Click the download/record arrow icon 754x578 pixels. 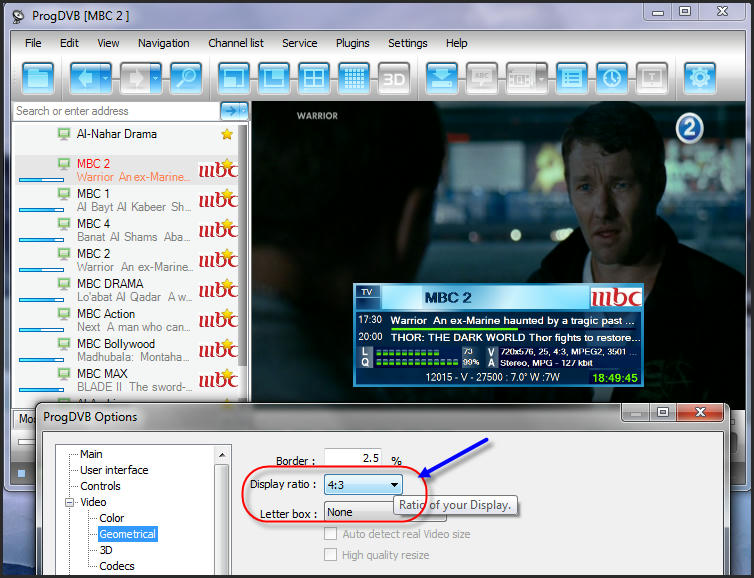tap(442, 78)
